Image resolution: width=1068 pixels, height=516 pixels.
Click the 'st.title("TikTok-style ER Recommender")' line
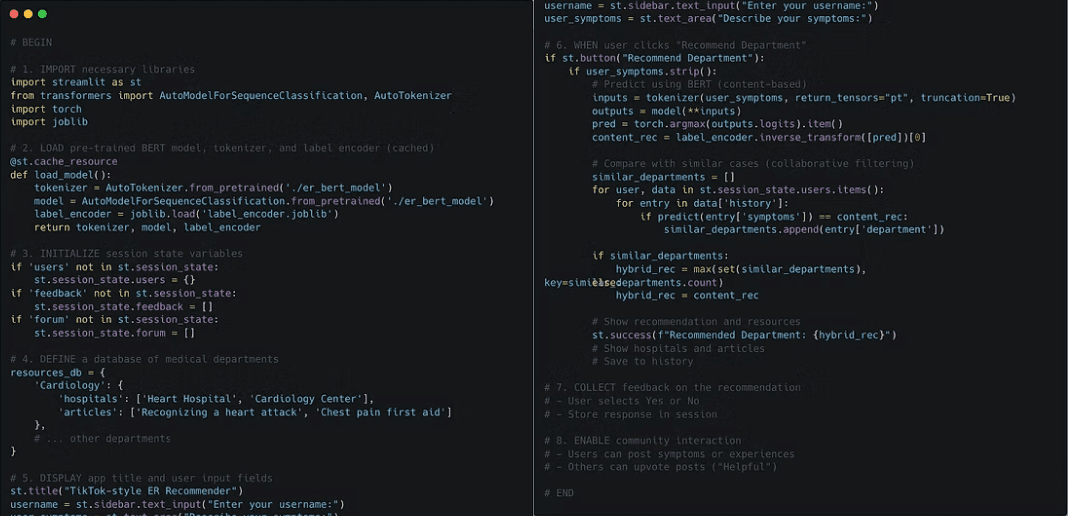click(127, 491)
